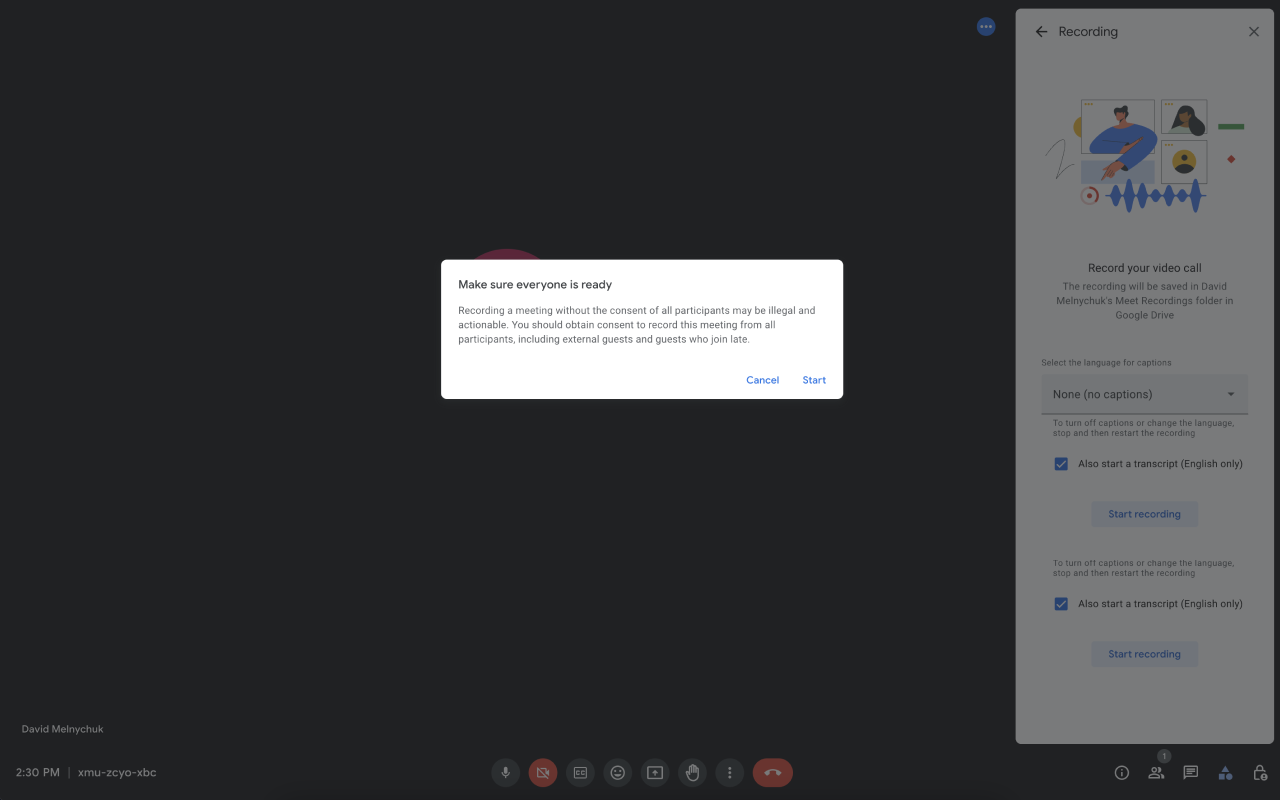Uncheck the first transcript checkbox
Screen dimensions: 1280x800
[1061, 463]
